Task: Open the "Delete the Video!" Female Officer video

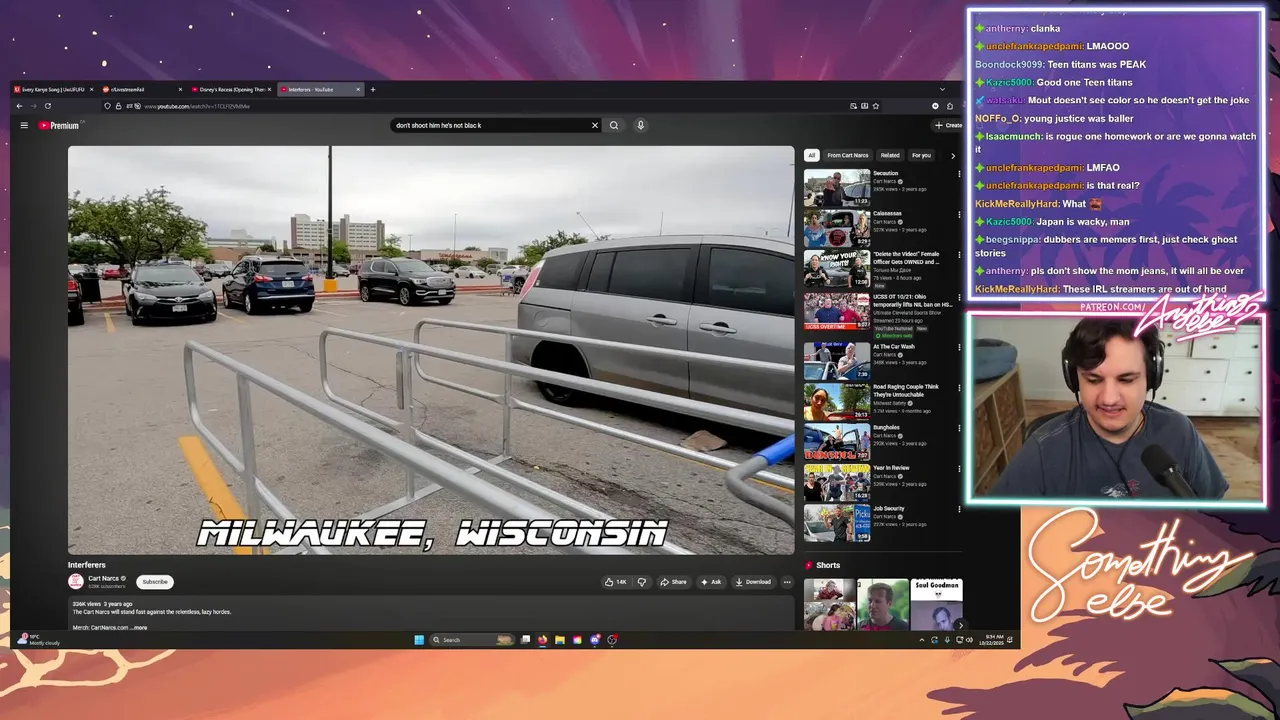Action: click(837, 269)
